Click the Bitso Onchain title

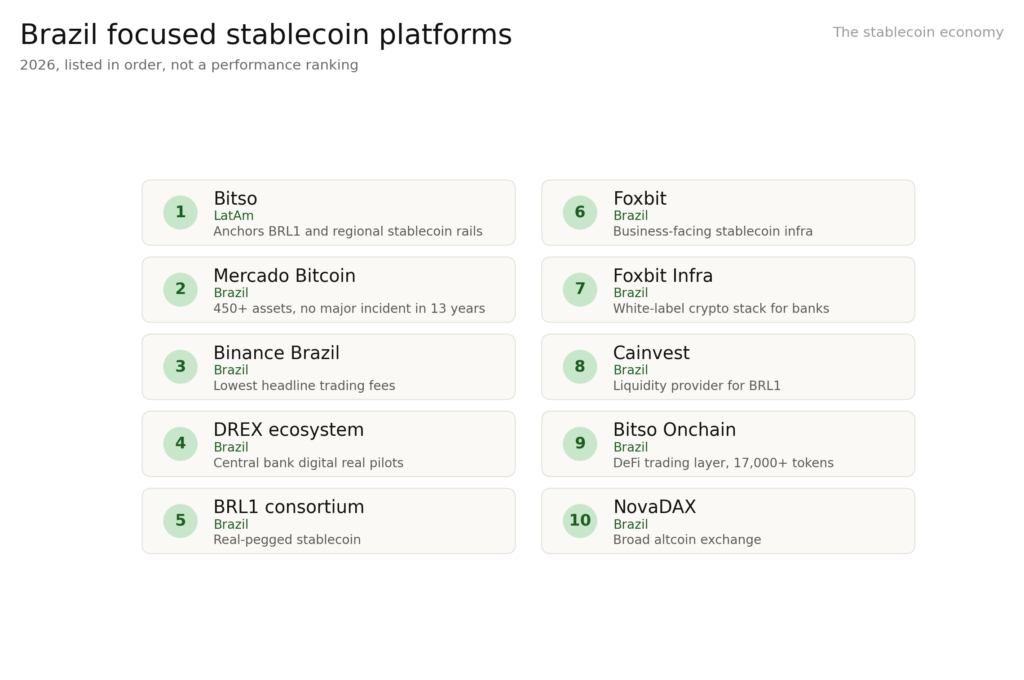[675, 430]
